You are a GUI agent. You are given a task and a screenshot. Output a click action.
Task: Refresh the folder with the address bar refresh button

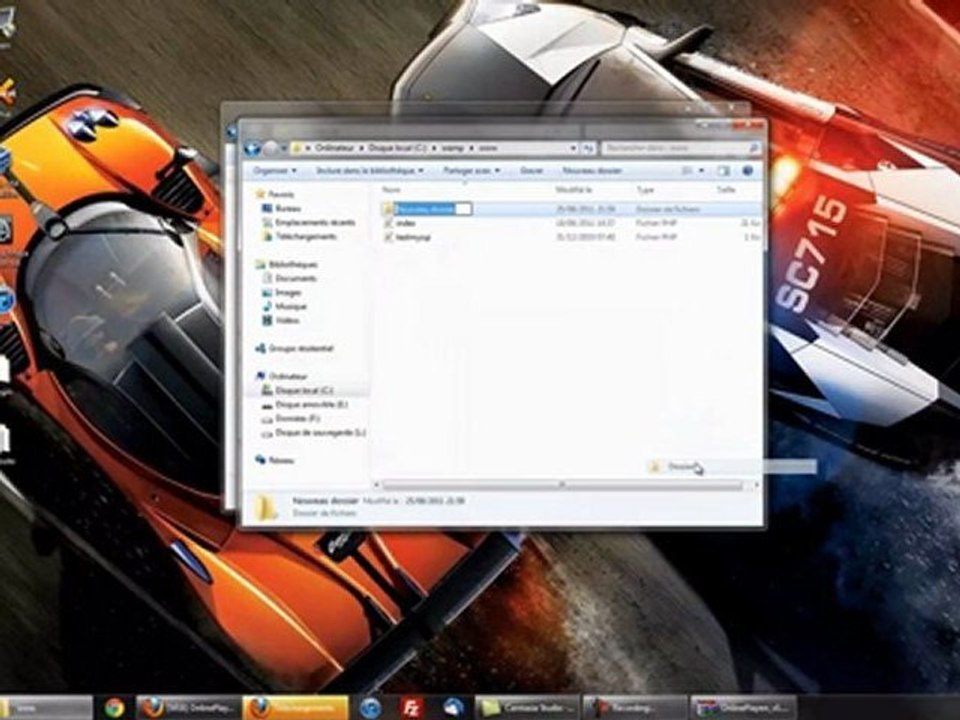pos(588,148)
